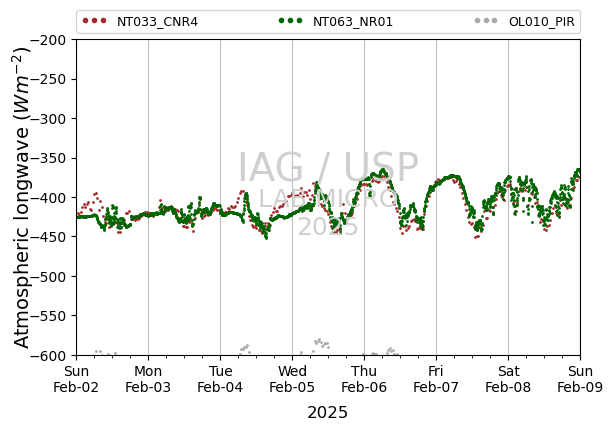Click the Sun Feb-09 date label
The image size is (613, 431).
580,379
